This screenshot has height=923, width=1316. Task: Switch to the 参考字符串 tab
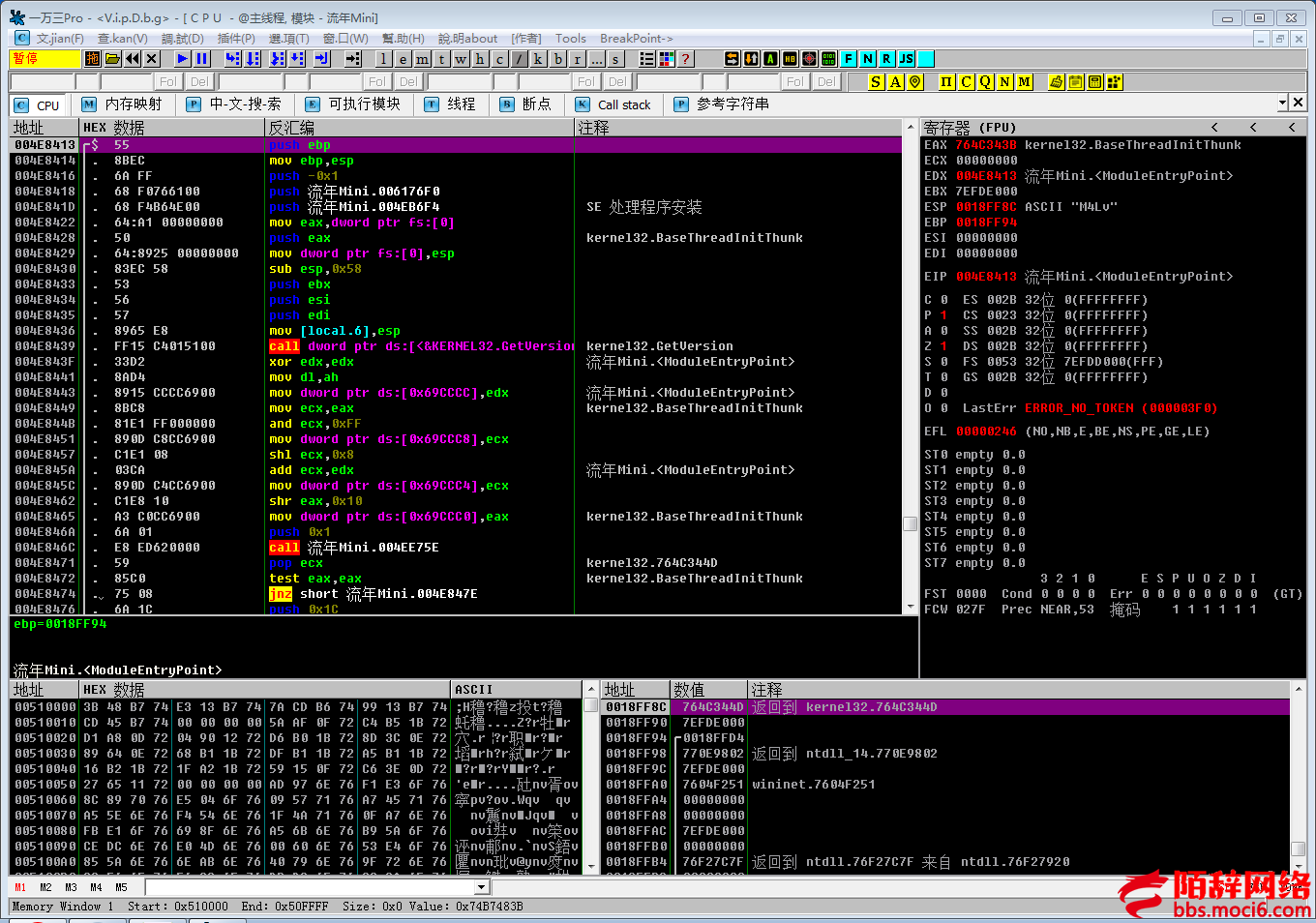722,104
